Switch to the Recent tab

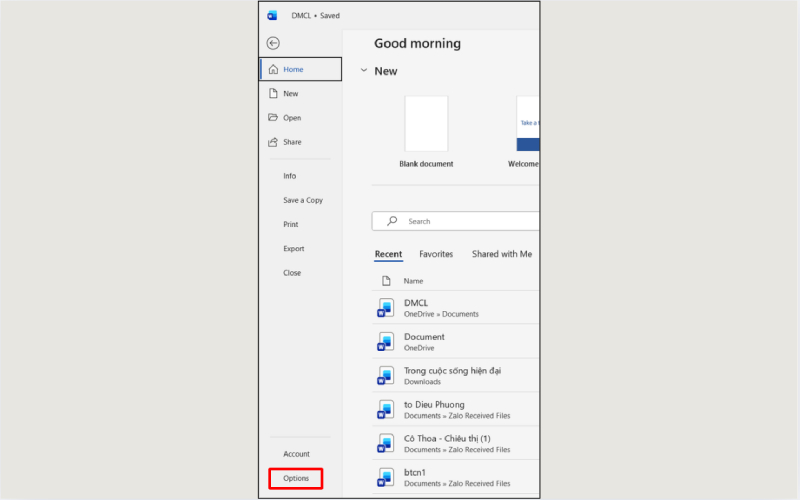click(x=388, y=254)
